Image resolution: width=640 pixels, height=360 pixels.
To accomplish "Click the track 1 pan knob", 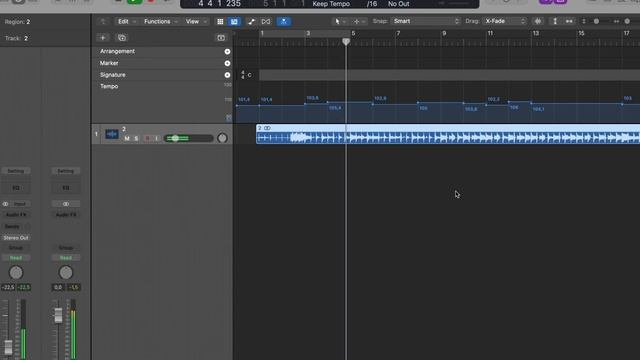I will coord(222,138).
